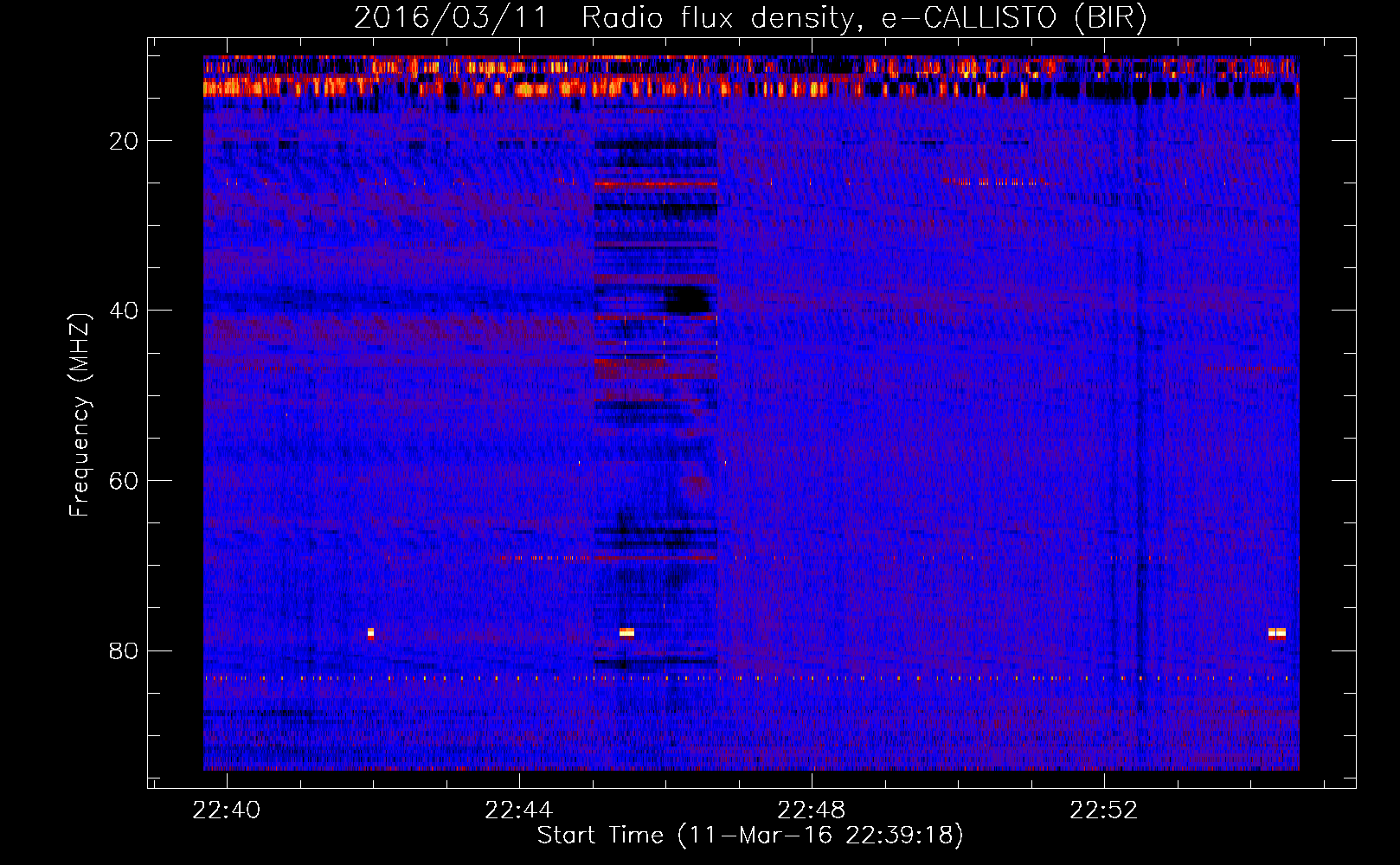Click the Start Time axis label

(750, 836)
